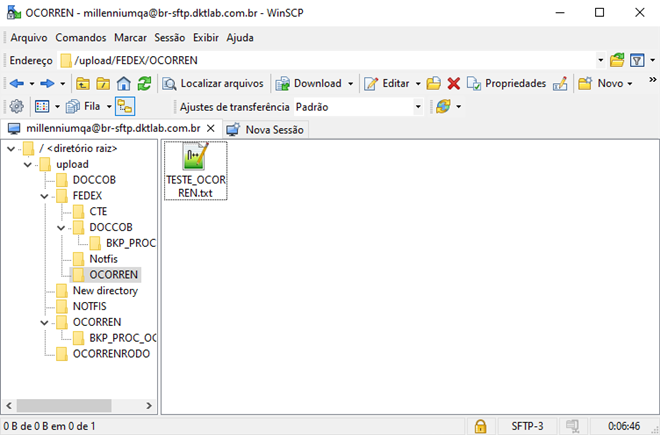Open the Forward arrow history dropdown
The image size is (660, 435).
62,84
